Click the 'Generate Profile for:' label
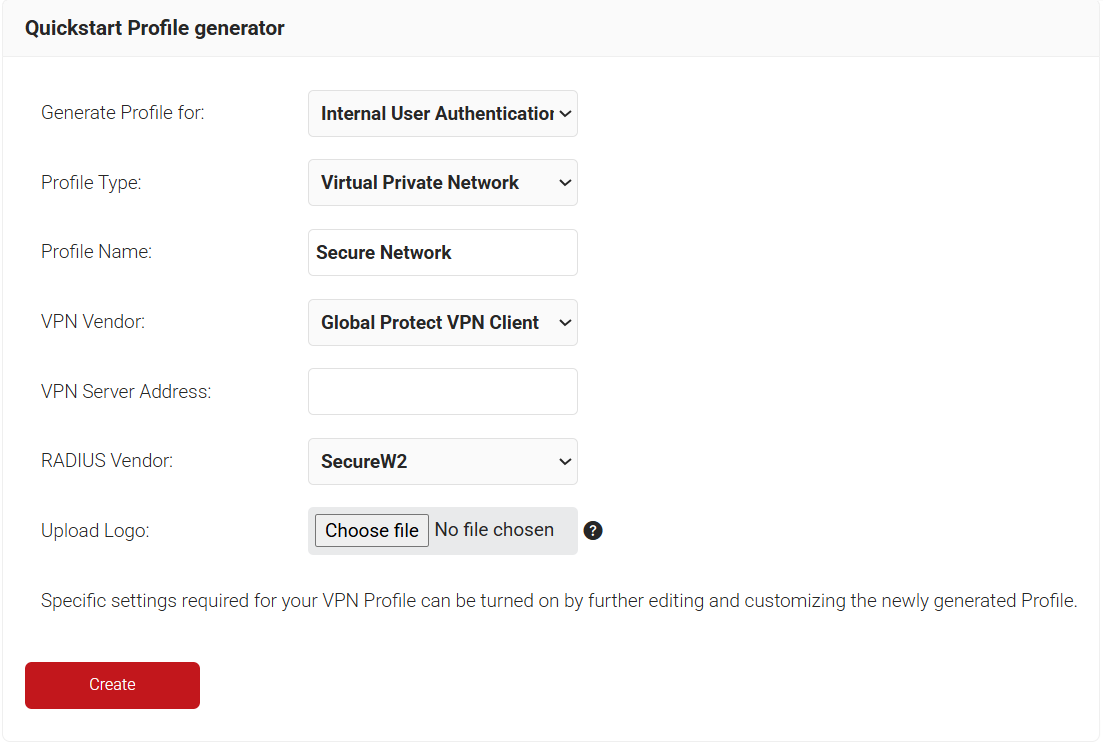This screenshot has height=746, width=1103. tap(122, 113)
